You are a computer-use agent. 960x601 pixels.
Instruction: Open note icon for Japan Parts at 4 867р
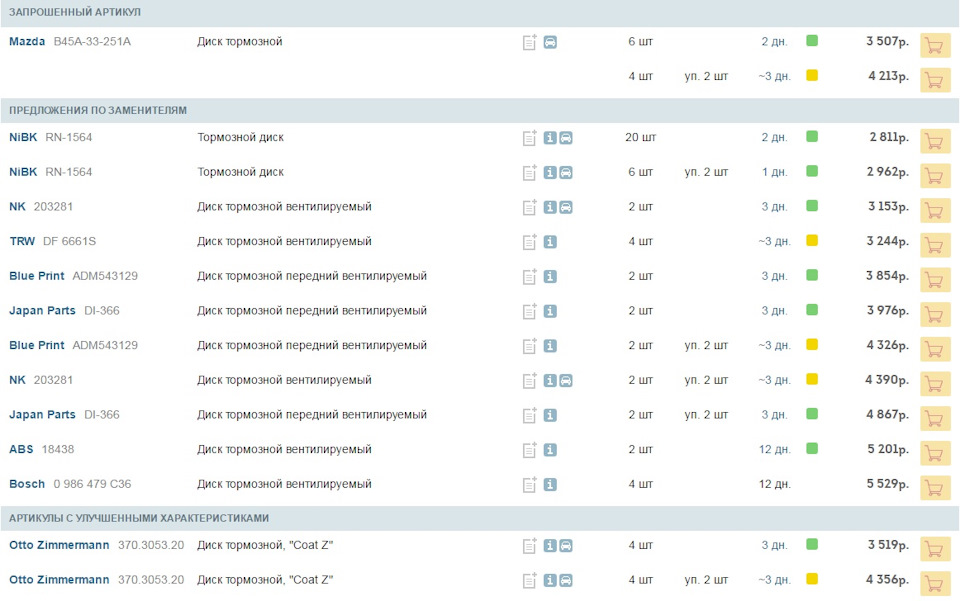(530, 415)
